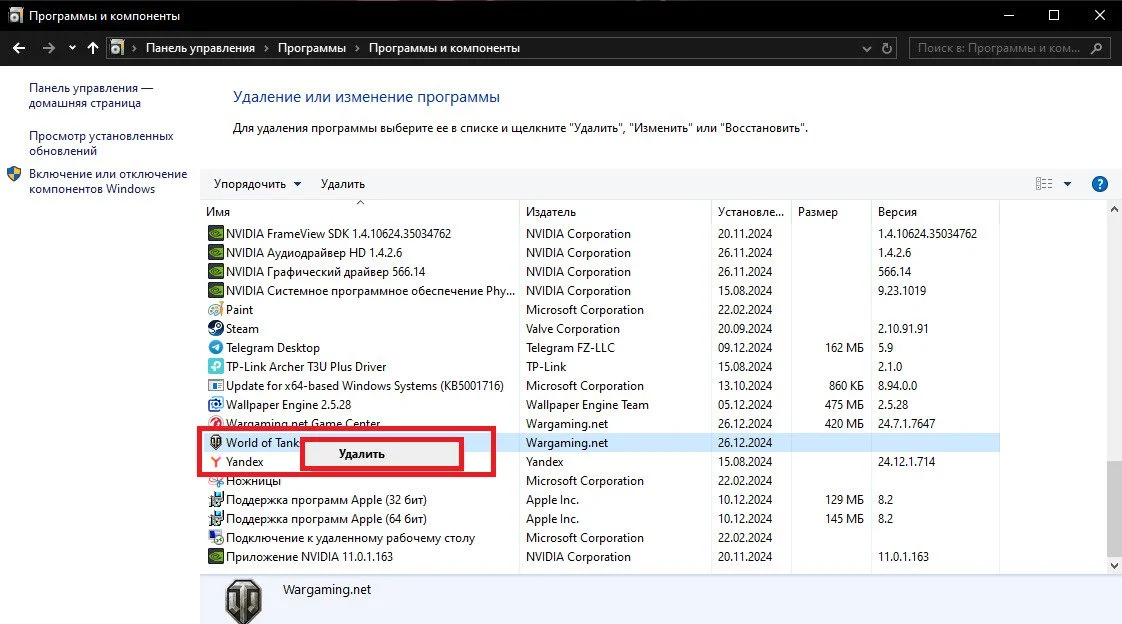Click Wargaming.net text in details pane
Image resolution: width=1122 pixels, height=624 pixels.
[327, 590]
